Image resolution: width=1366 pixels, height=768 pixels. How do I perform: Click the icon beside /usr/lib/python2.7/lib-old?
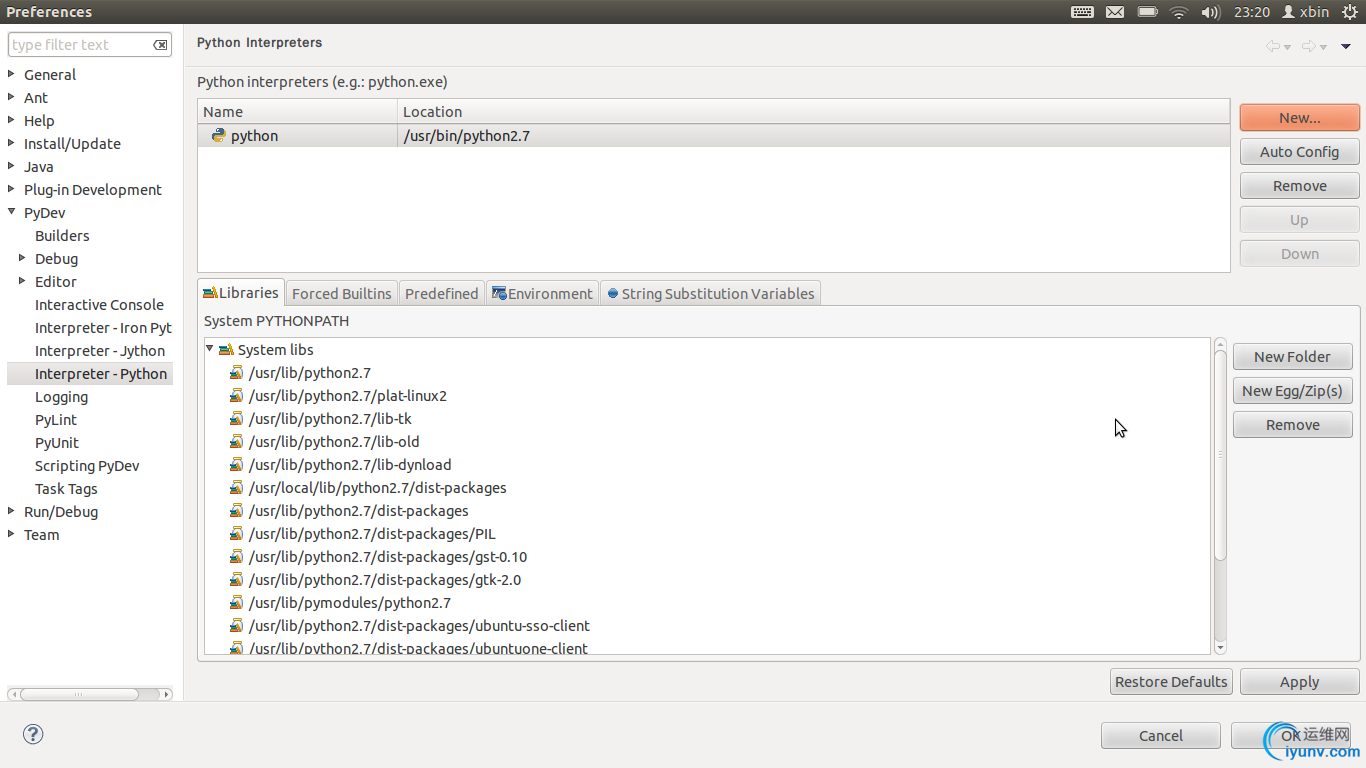pyautogui.click(x=236, y=442)
